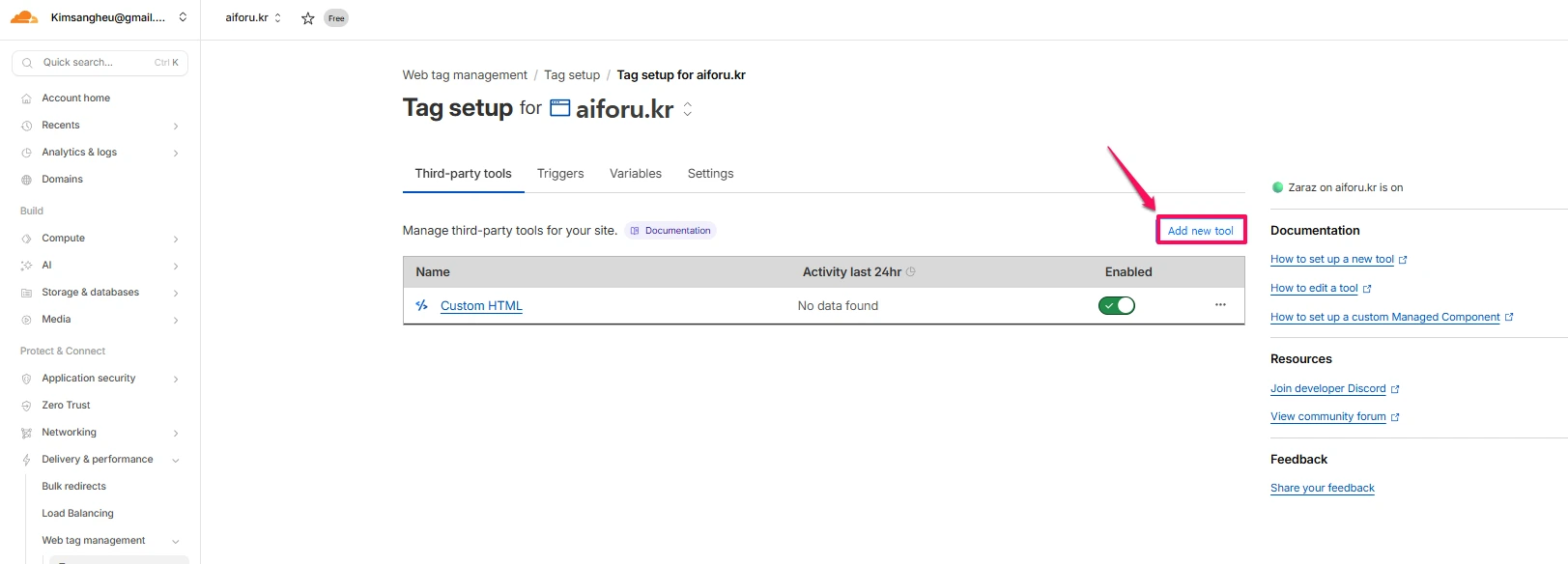Expand the Analytics & logs section

(x=175, y=153)
